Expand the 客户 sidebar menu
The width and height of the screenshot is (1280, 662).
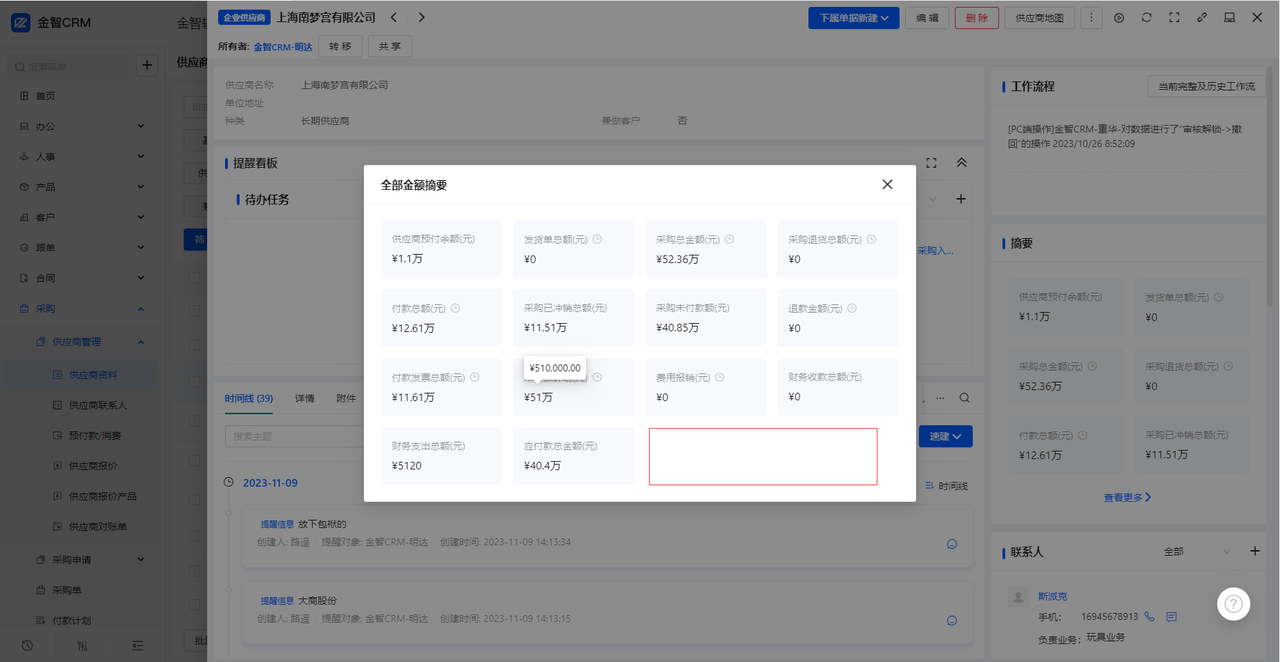[140, 217]
